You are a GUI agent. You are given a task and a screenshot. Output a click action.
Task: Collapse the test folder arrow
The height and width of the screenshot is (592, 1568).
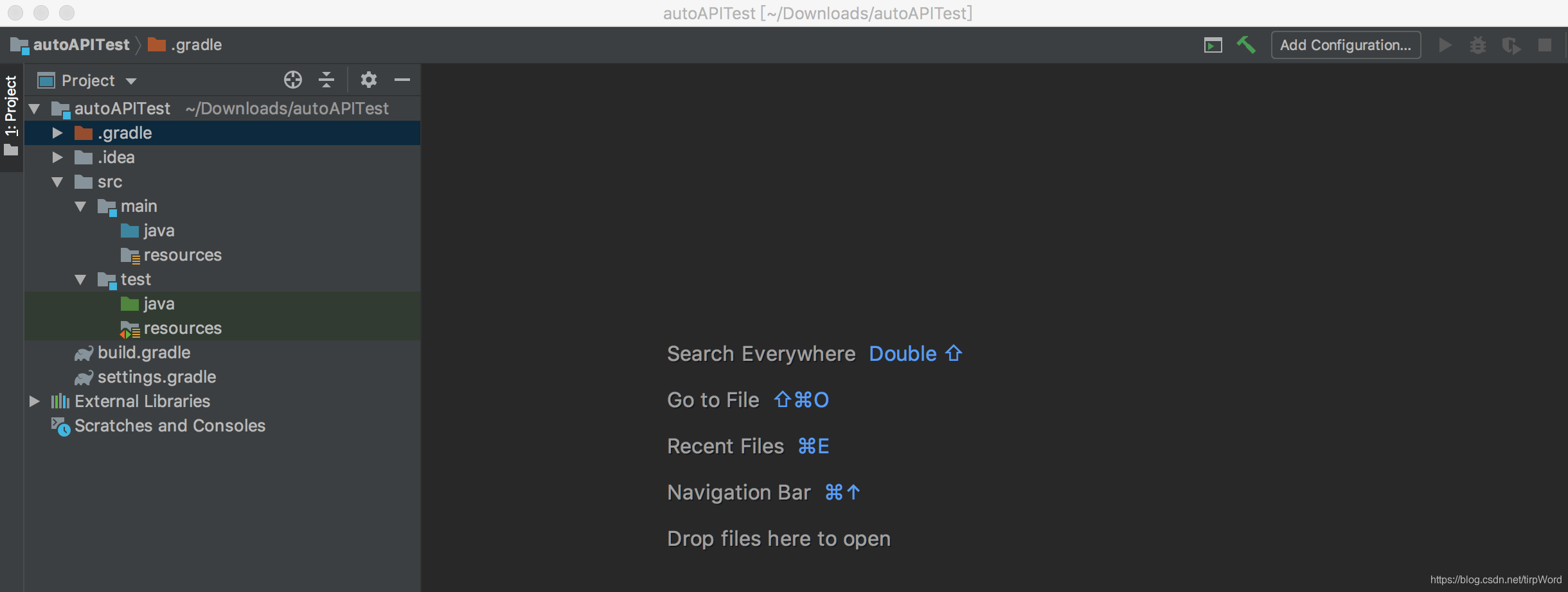pyautogui.click(x=81, y=280)
